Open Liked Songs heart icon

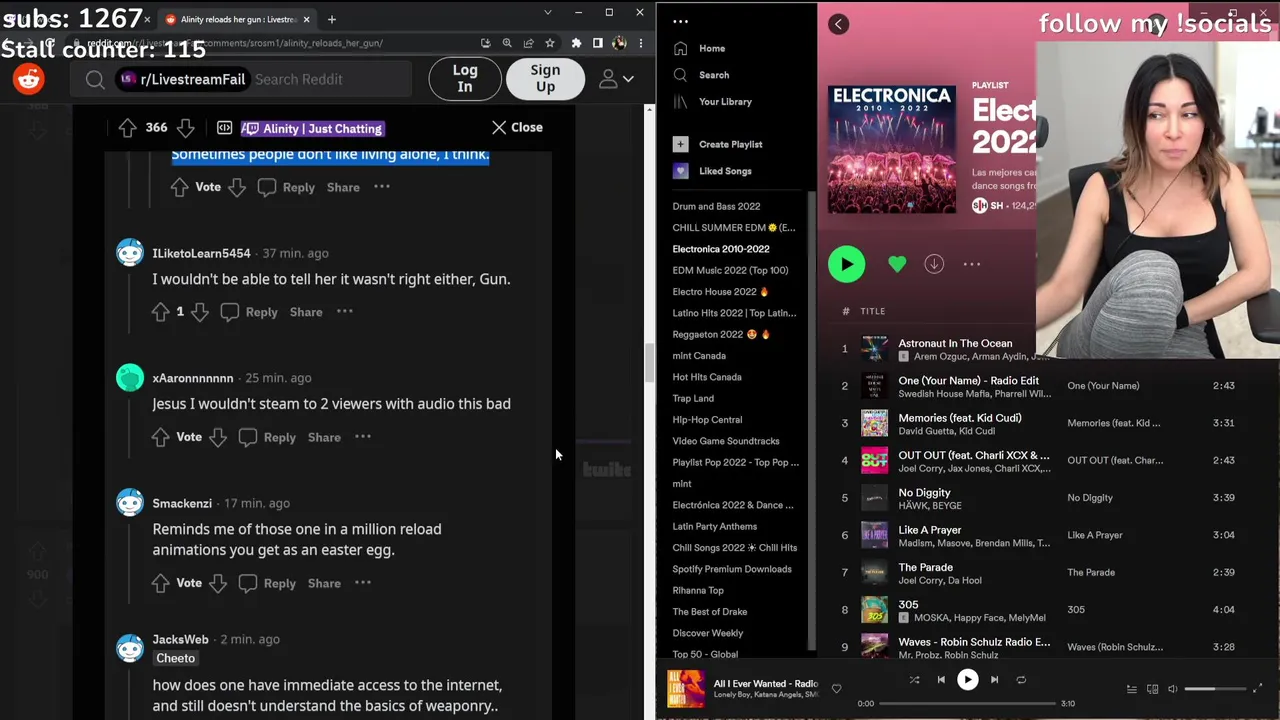tap(680, 171)
